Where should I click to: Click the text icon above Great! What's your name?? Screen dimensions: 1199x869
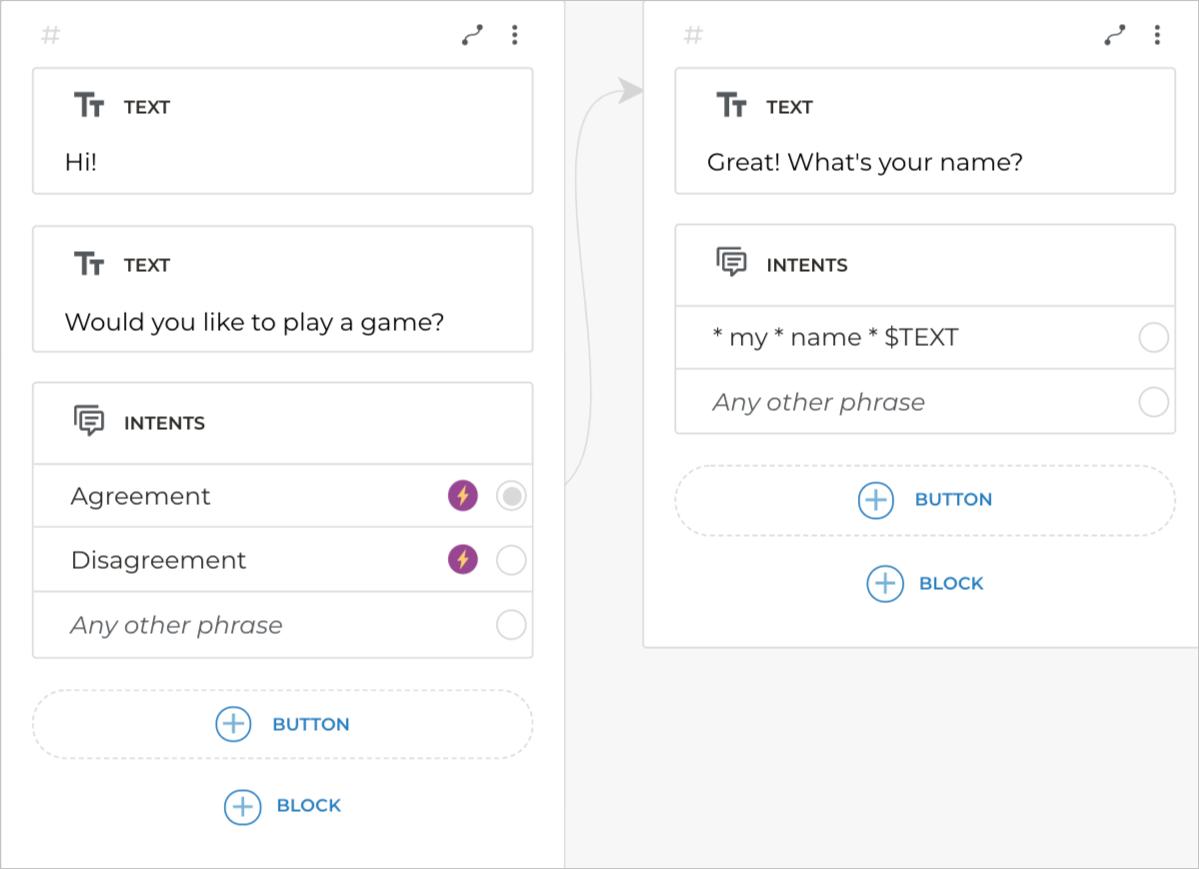click(x=732, y=106)
